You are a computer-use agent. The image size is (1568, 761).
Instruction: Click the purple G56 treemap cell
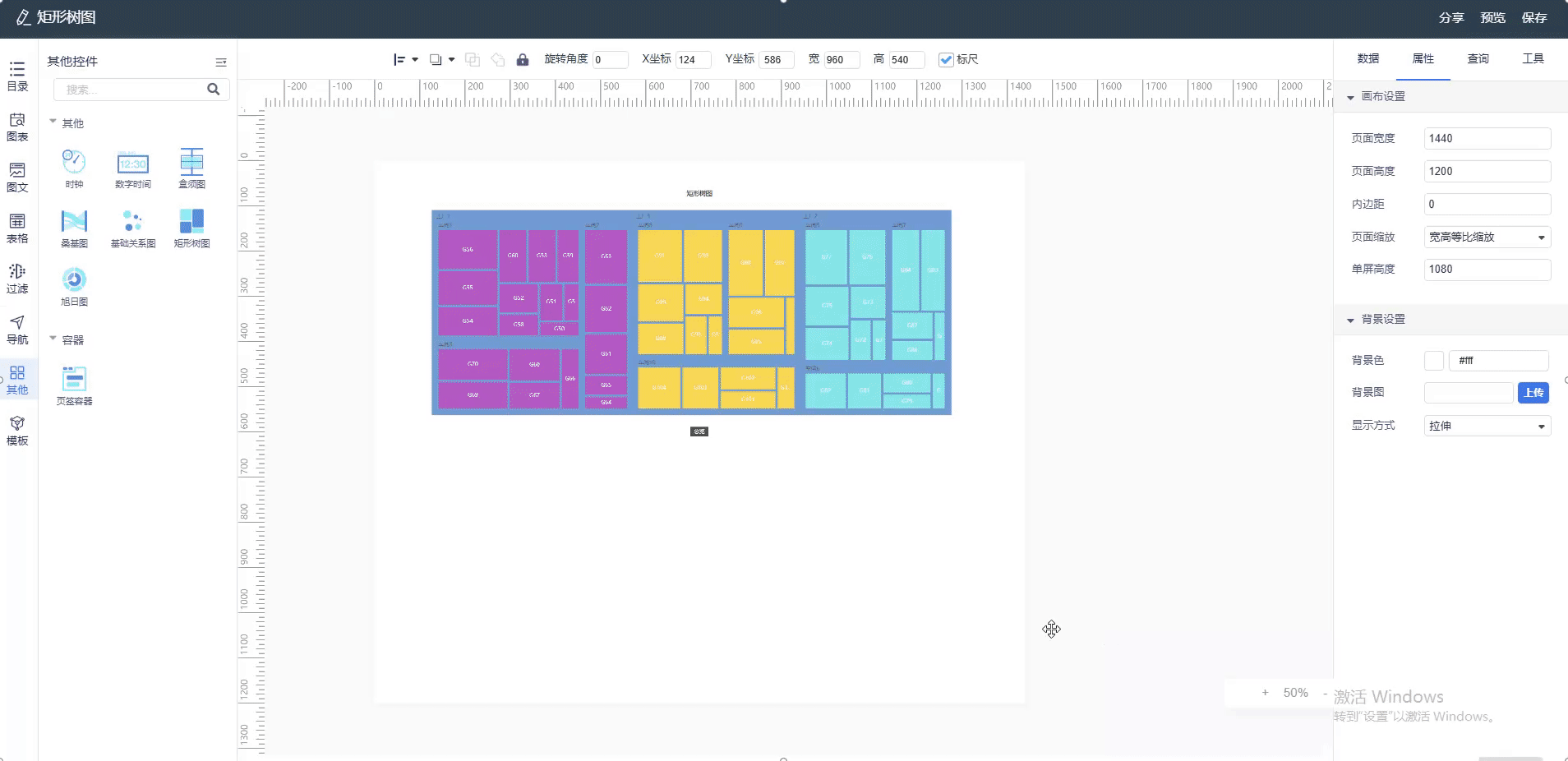click(468, 249)
